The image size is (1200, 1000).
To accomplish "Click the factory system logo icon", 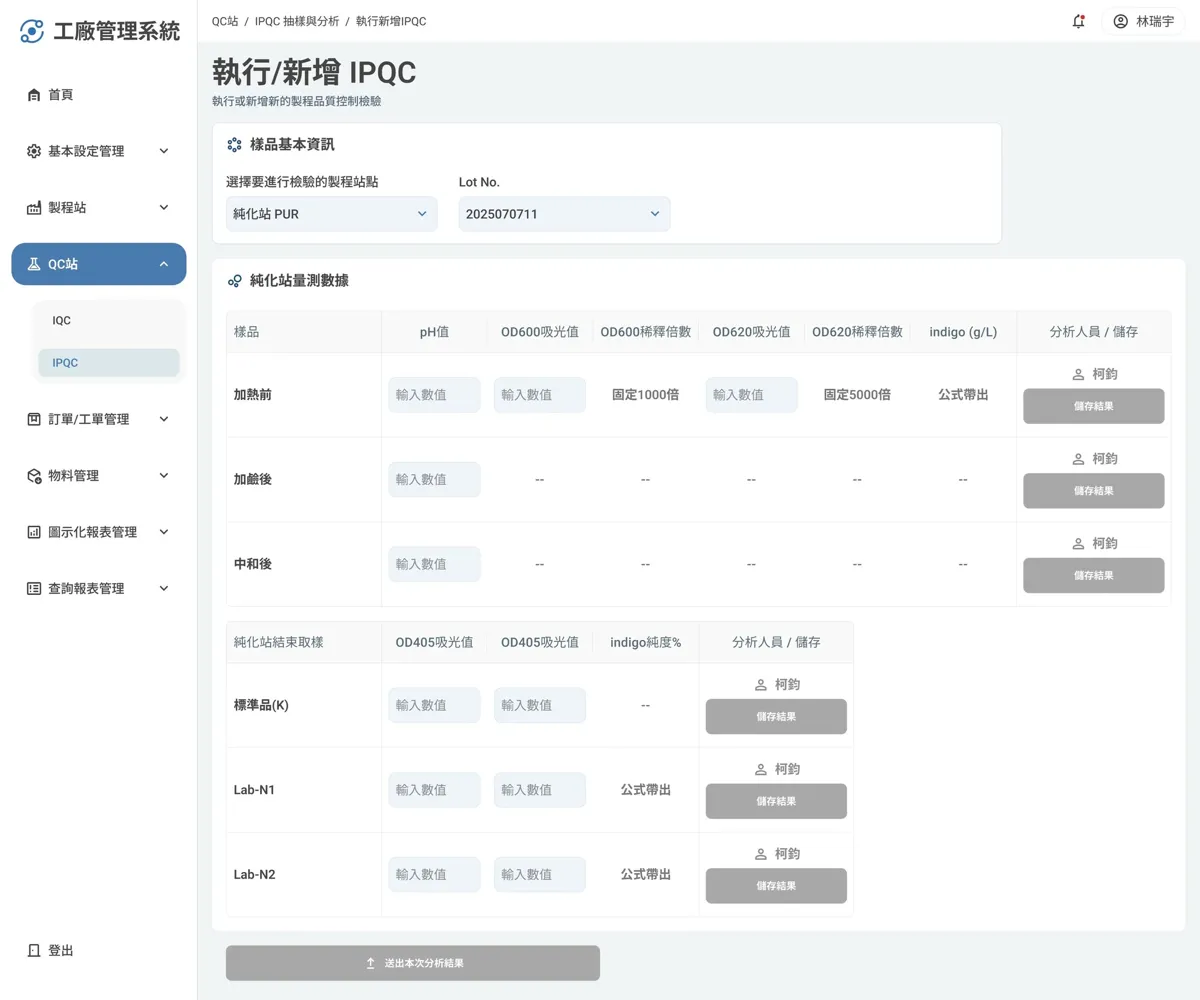I will [32, 31].
